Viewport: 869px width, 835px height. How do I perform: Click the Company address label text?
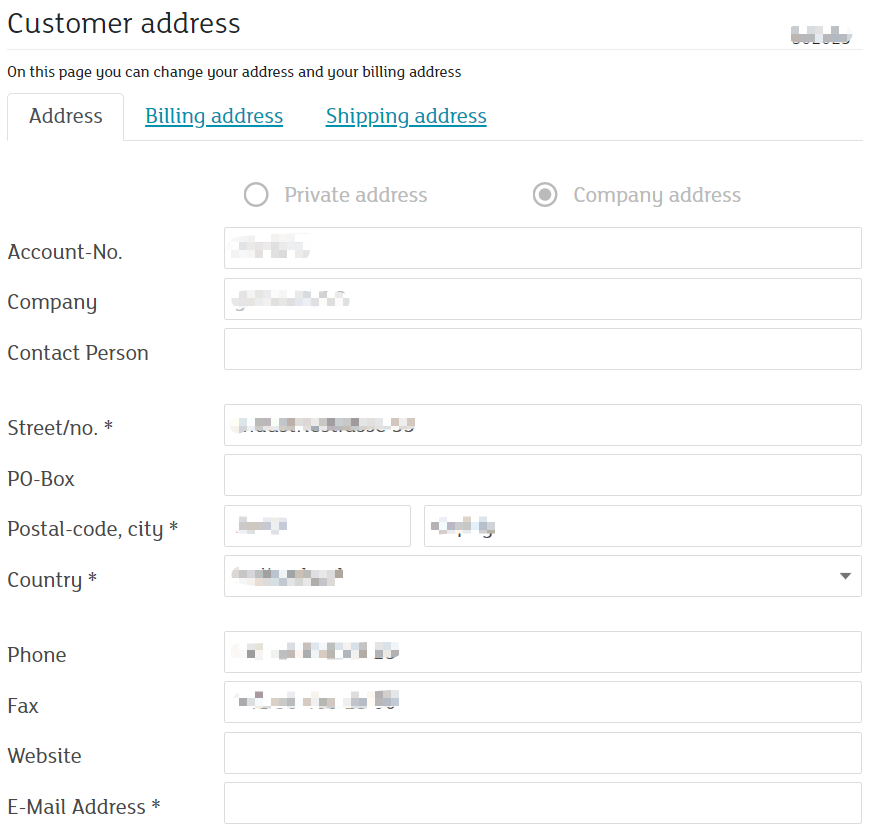[657, 196]
